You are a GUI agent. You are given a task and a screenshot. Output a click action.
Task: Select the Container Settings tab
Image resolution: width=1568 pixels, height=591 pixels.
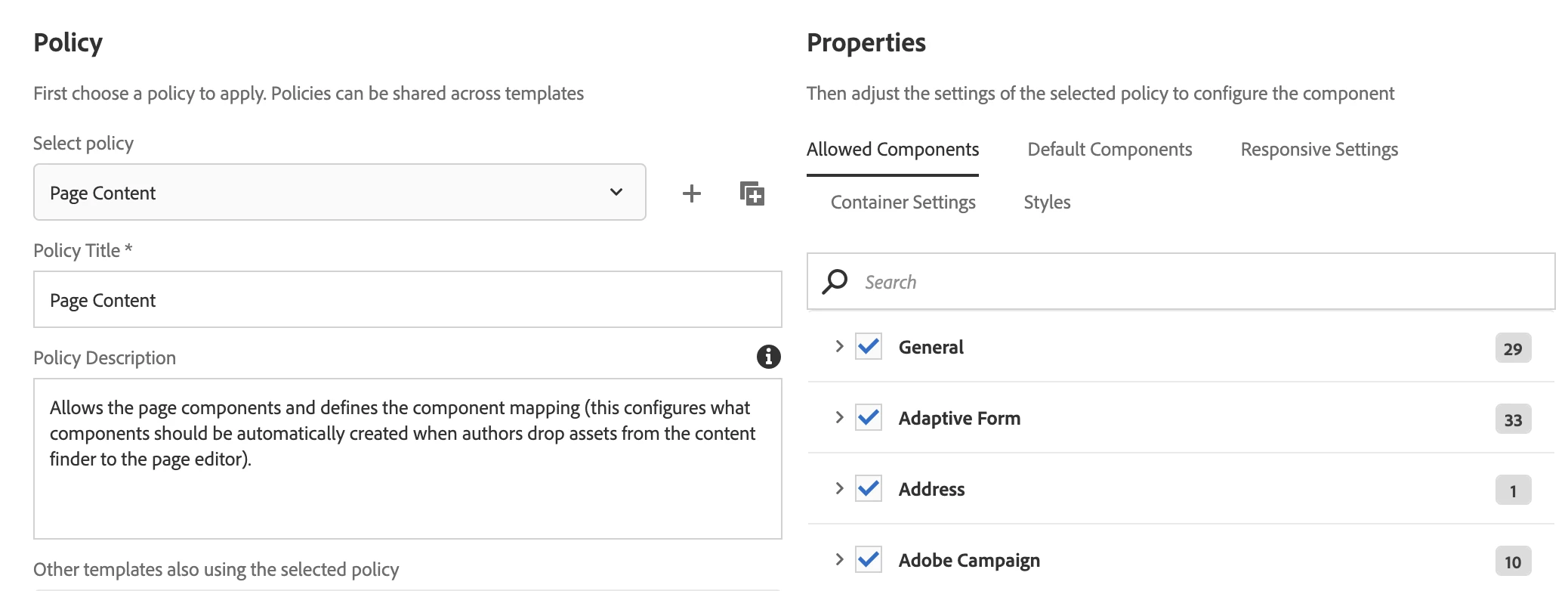coord(903,203)
